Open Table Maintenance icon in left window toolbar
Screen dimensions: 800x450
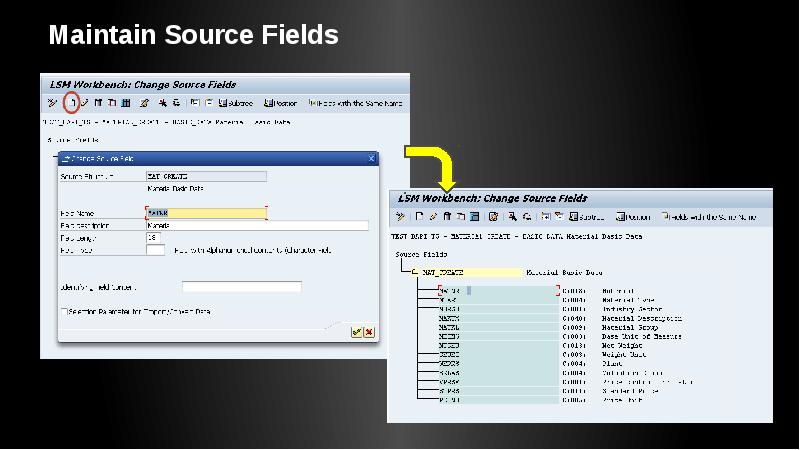tap(126, 103)
